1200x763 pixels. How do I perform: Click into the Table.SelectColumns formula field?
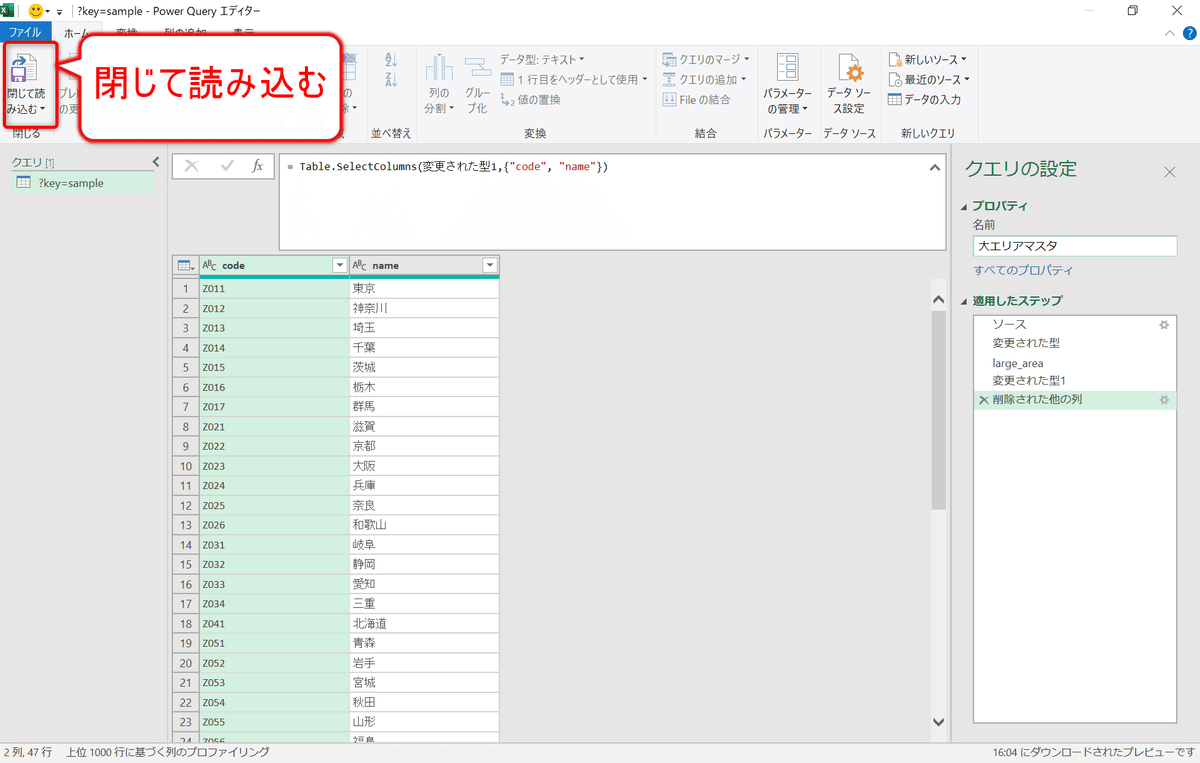[600, 201]
